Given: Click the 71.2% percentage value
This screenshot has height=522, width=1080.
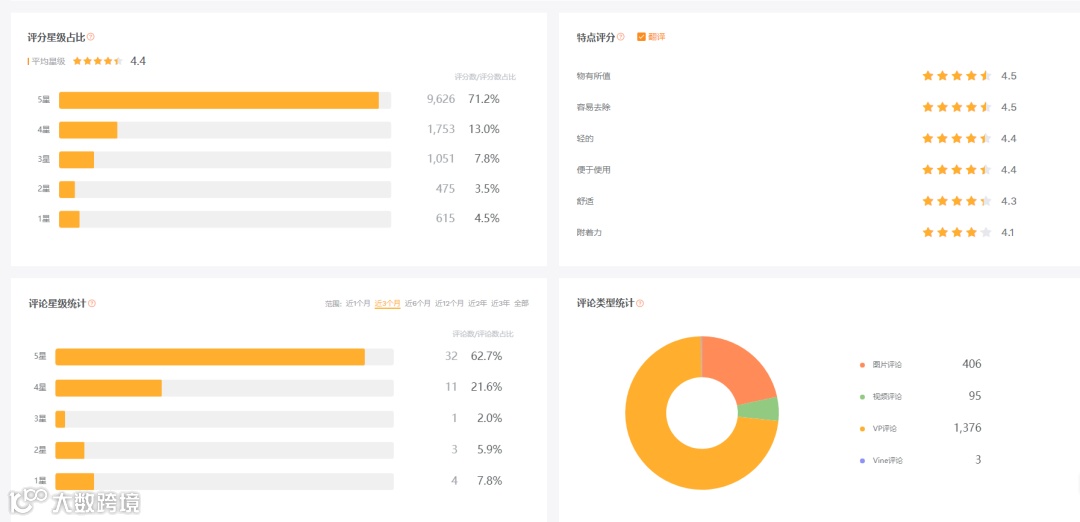Looking at the screenshot, I should click(484, 99).
